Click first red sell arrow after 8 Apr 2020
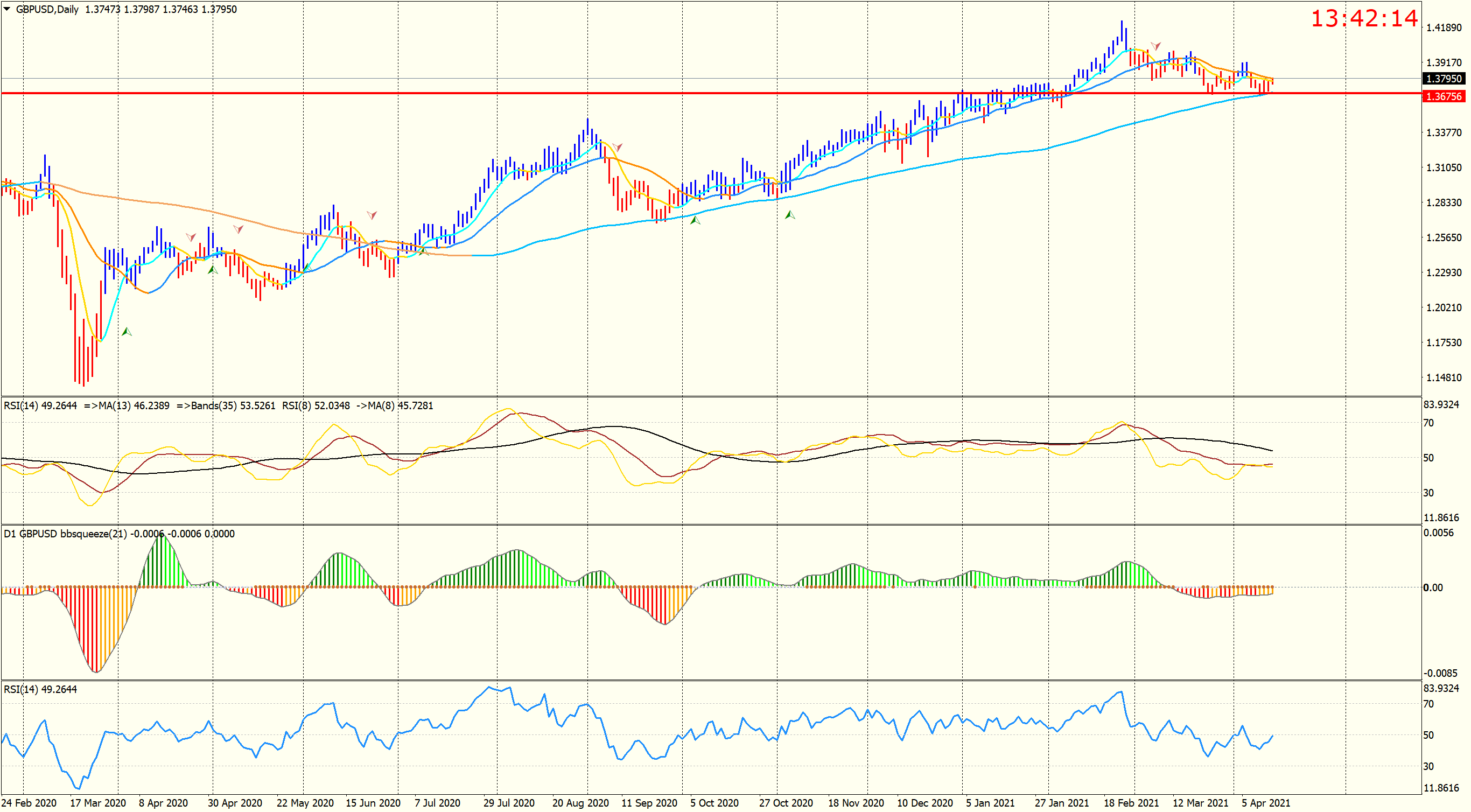This screenshot has width=1471, height=812. pyautogui.click(x=191, y=237)
